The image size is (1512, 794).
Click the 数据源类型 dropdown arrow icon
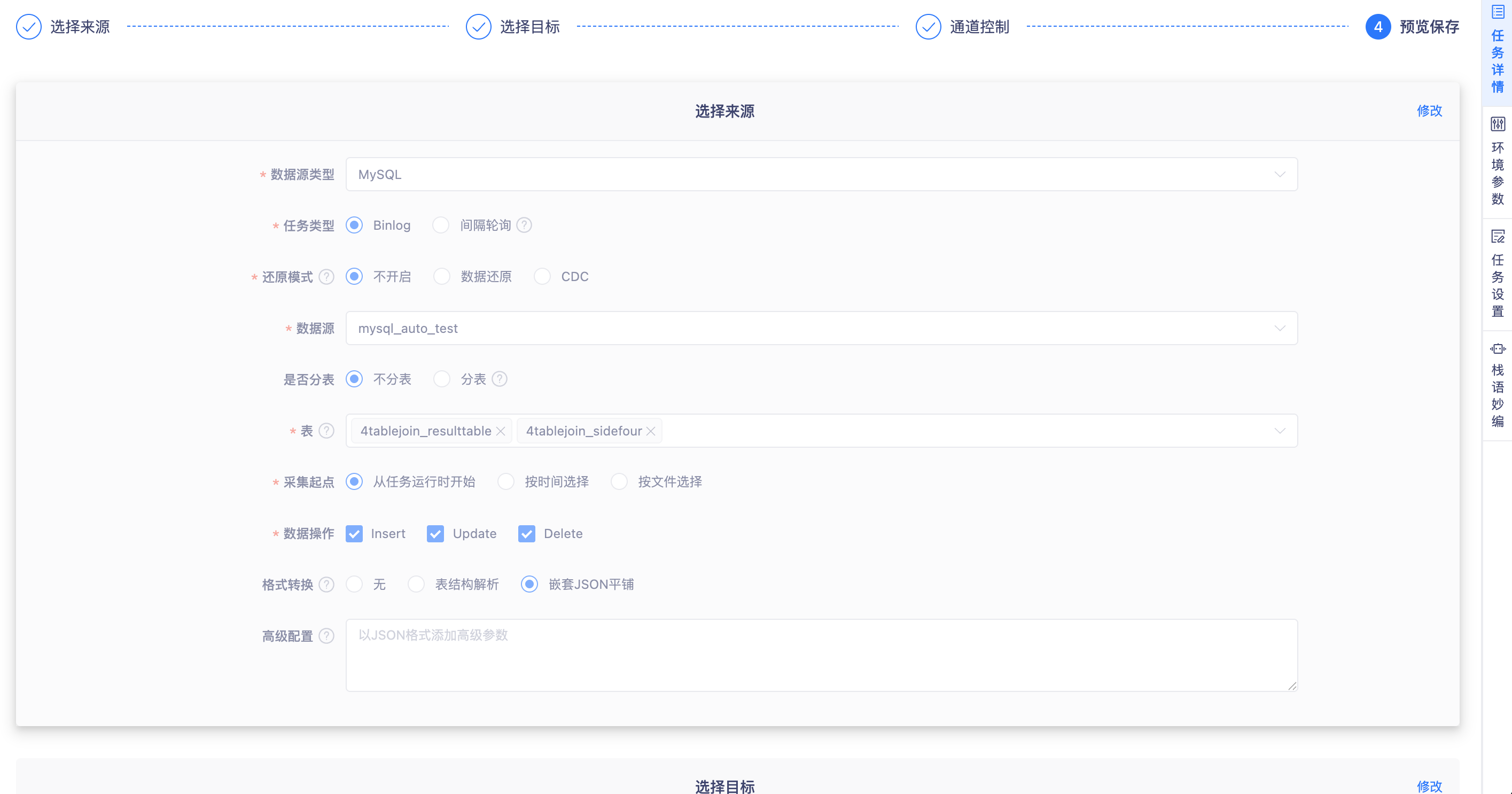[x=1280, y=175]
